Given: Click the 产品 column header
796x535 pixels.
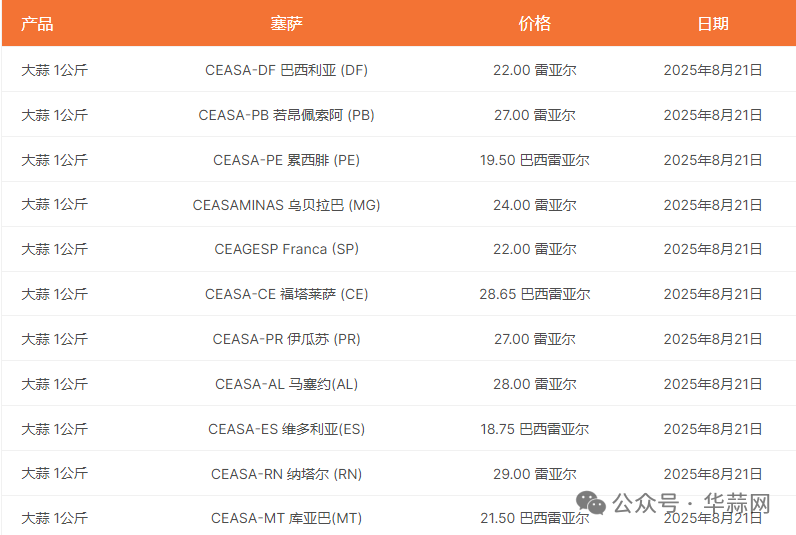Looking at the screenshot, I should pyautogui.click(x=37, y=24).
